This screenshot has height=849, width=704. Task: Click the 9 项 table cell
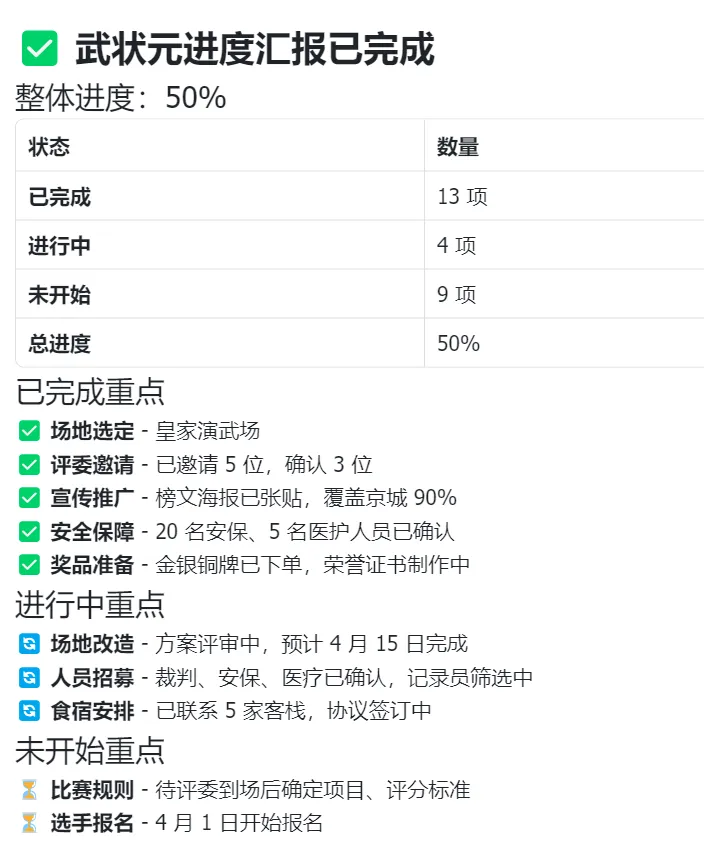pyautogui.click(x=457, y=295)
